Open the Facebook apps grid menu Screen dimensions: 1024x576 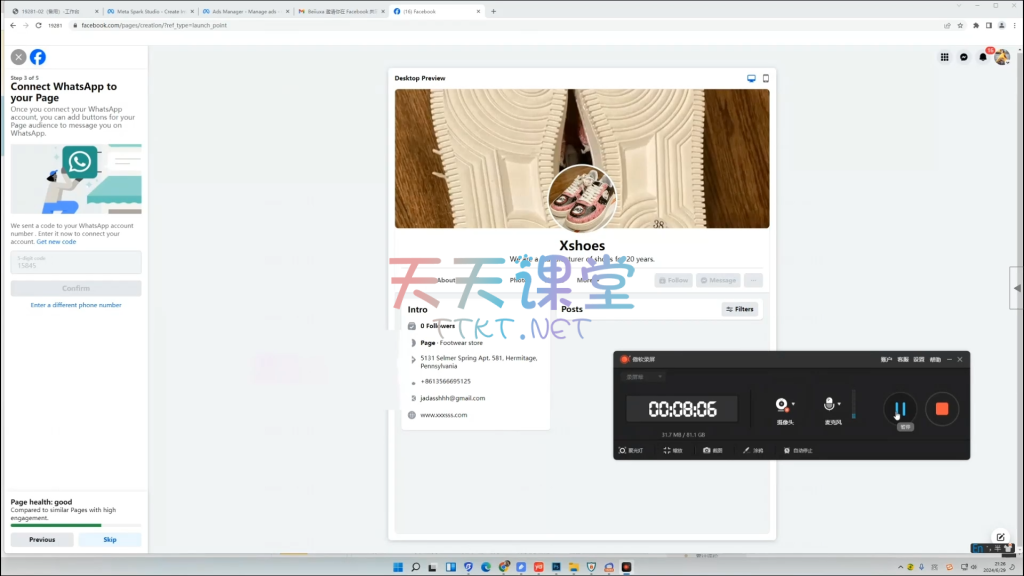[945, 57]
